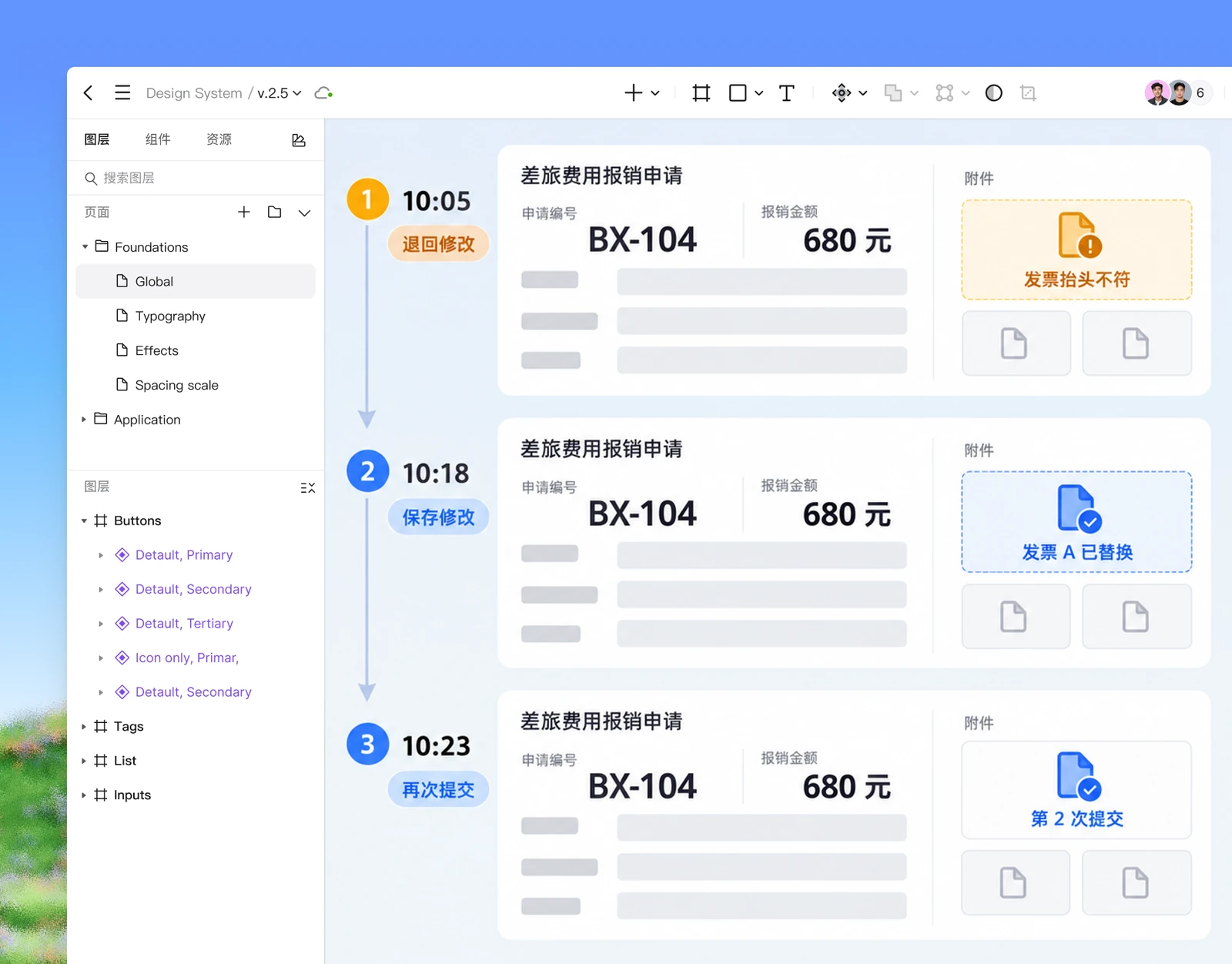Screen dimensions: 1232x964
Task: Select the Frame tool
Action: (x=701, y=93)
